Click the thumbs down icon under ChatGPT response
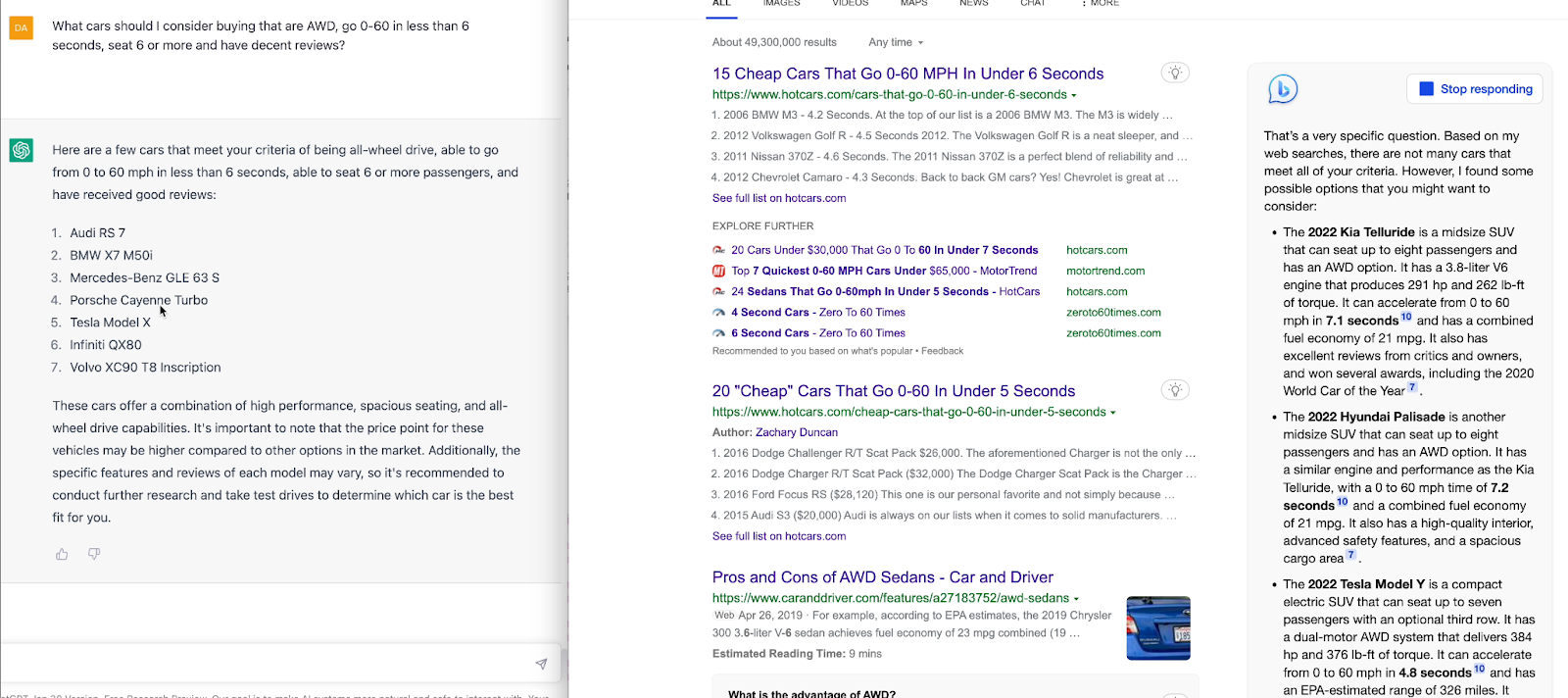Viewport: 1568px width, 698px height. coord(94,554)
